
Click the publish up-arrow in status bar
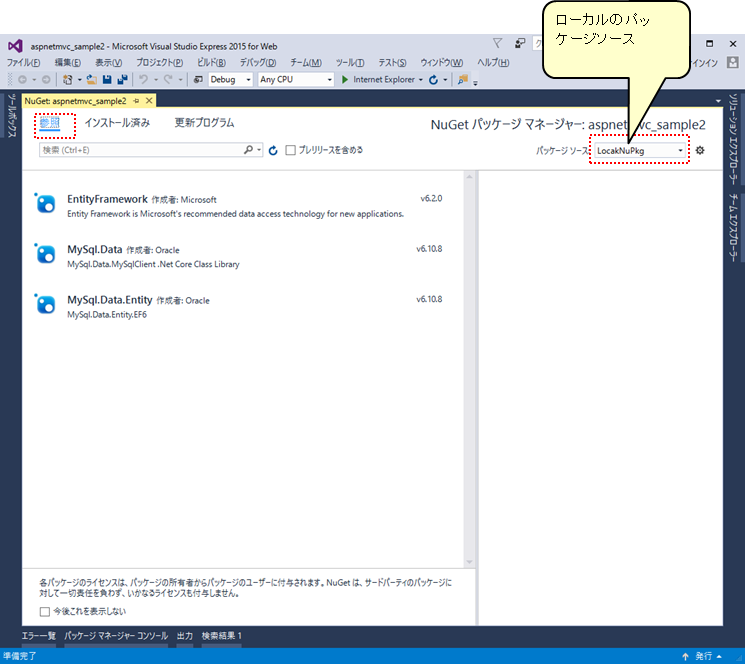(x=685, y=656)
